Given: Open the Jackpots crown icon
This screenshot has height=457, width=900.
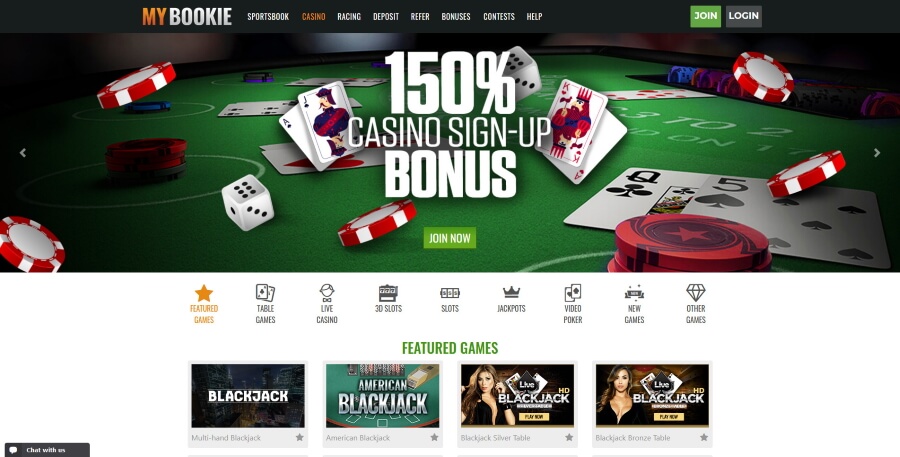Looking at the screenshot, I should [511, 292].
